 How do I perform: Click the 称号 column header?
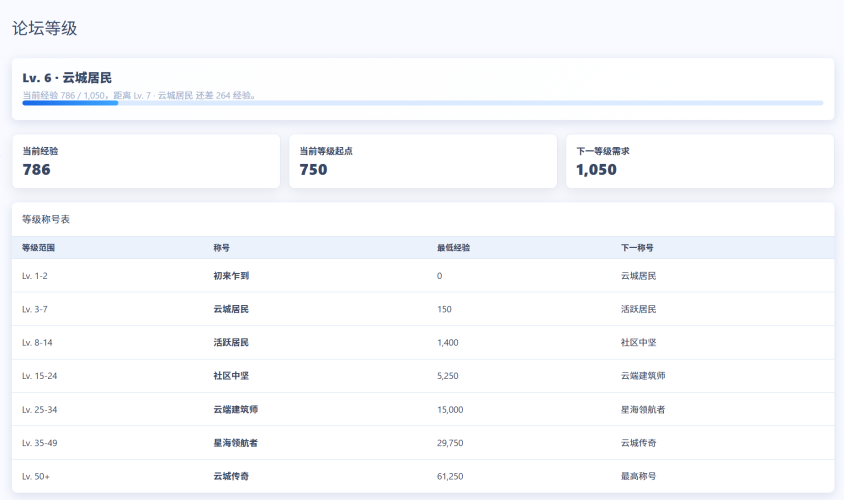[x=221, y=248]
